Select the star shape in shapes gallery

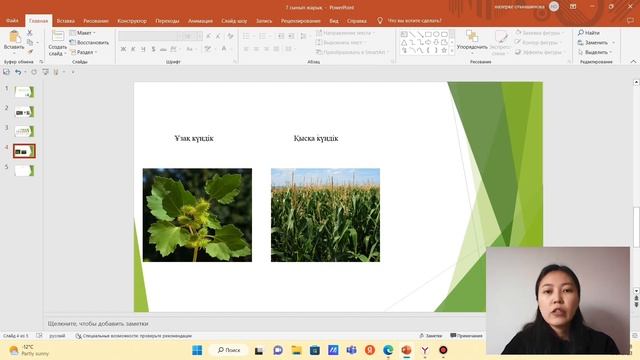(444, 50)
